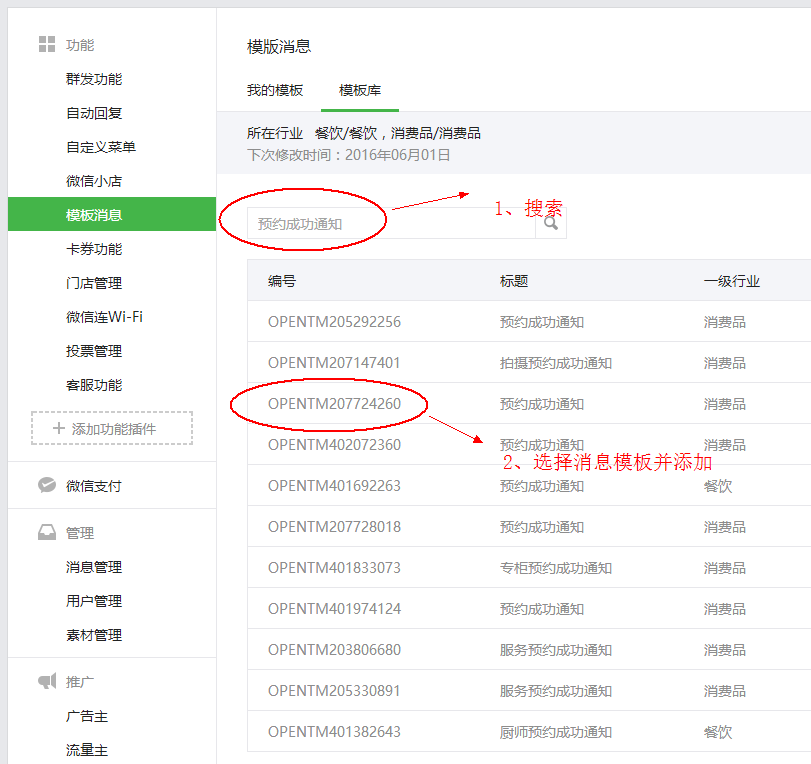The height and width of the screenshot is (764, 811).
Task: Select the 模板库 tab
Action: [x=360, y=90]
